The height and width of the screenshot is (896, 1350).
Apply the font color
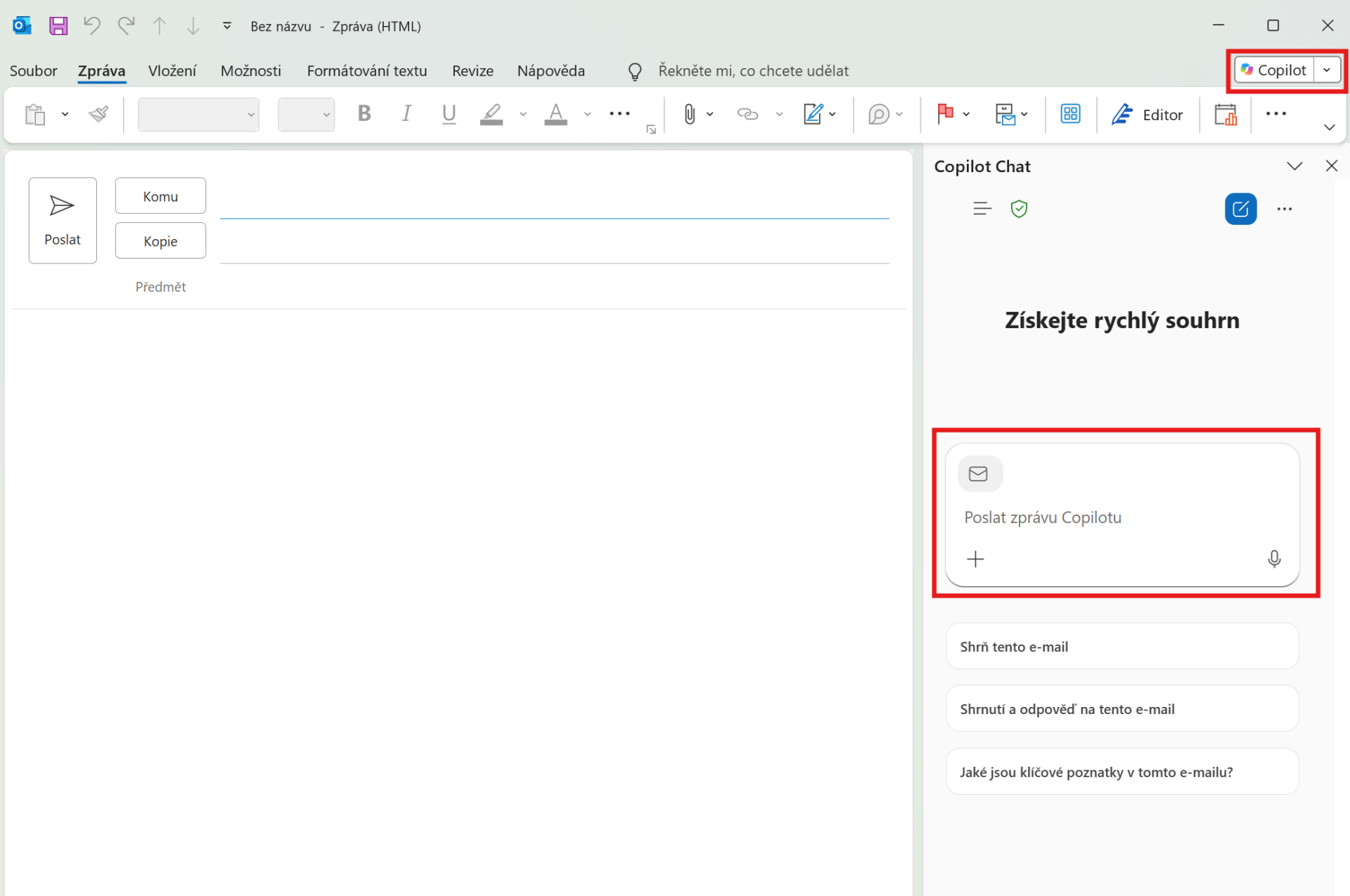pos(555,114)
